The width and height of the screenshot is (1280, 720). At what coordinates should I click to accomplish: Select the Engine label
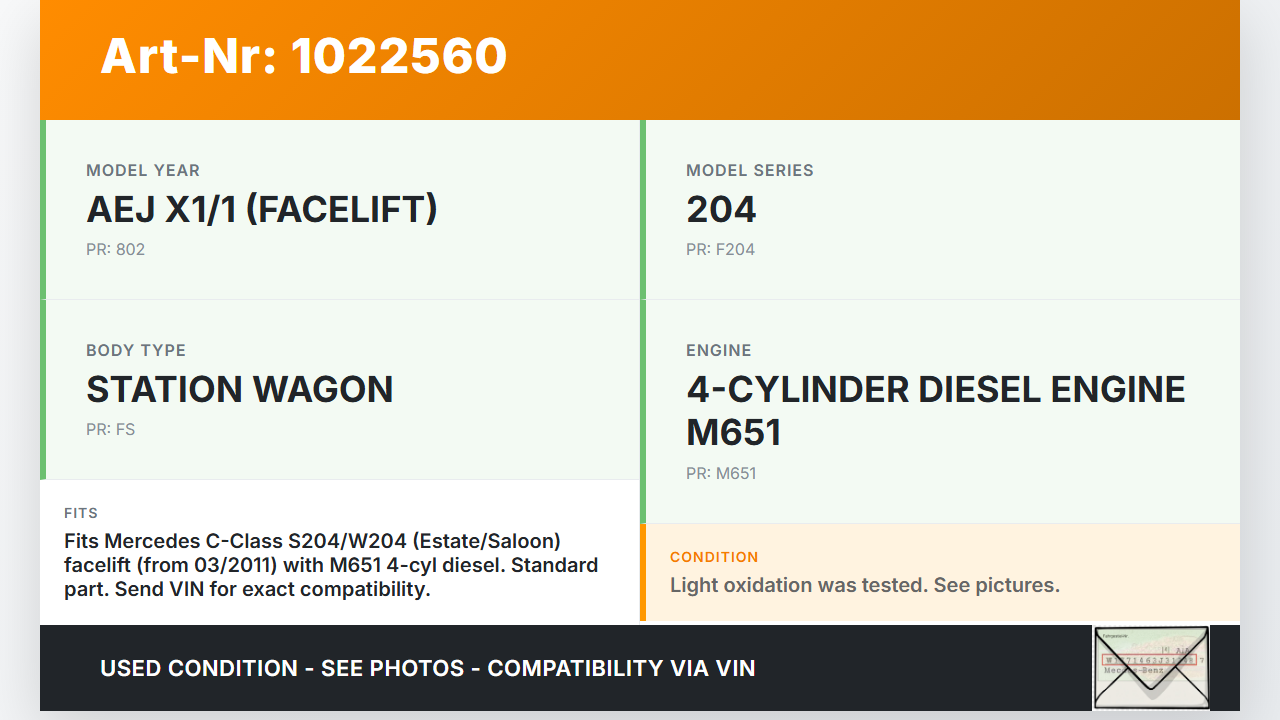point(718,350)
